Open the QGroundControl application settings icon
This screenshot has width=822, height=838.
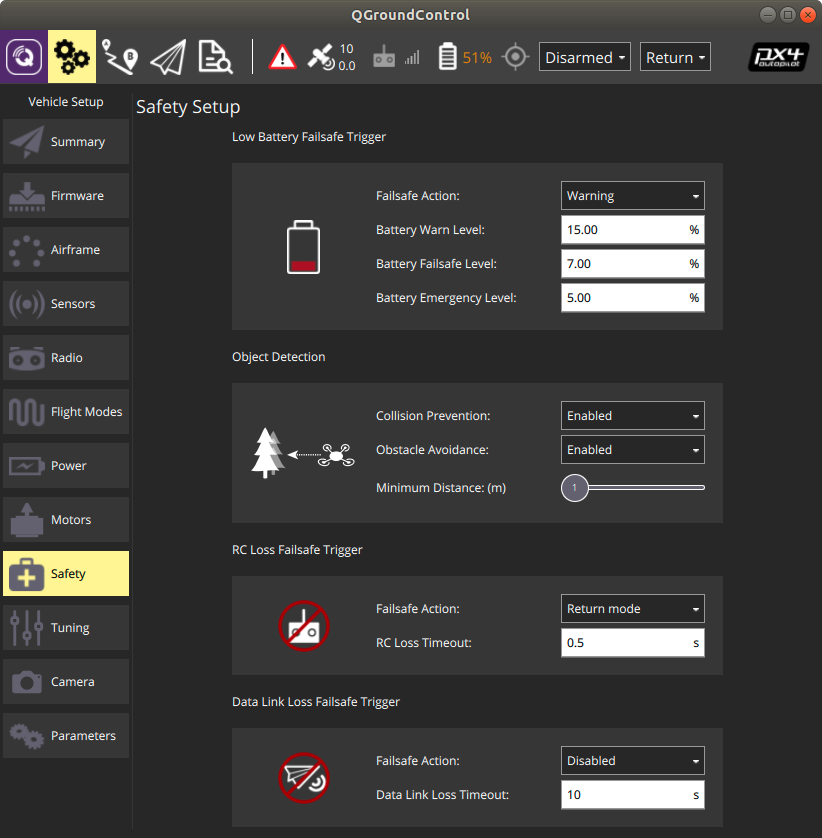(x=24, y=57)
